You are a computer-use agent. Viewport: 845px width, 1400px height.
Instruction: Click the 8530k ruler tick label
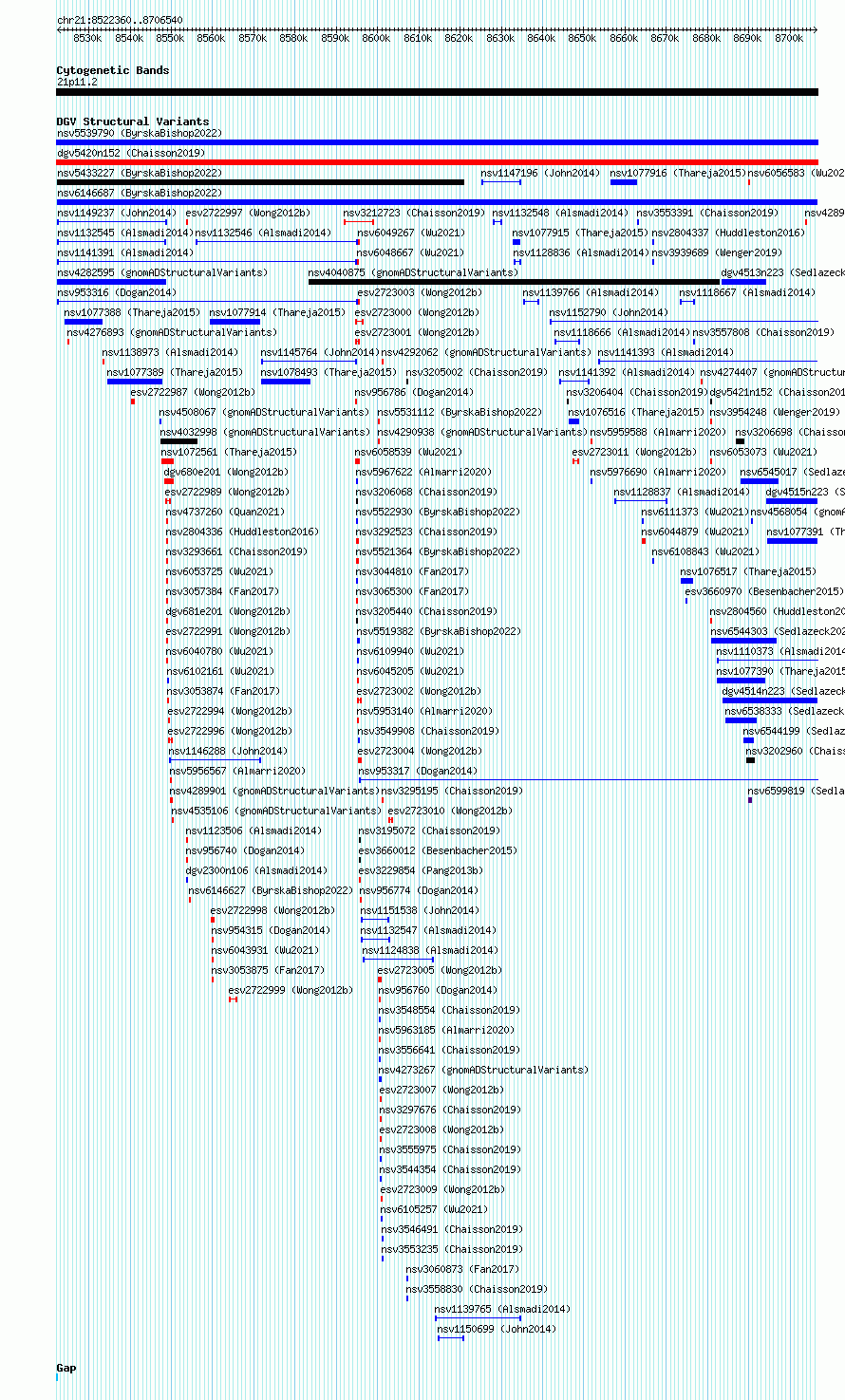[x=87, y=39]
